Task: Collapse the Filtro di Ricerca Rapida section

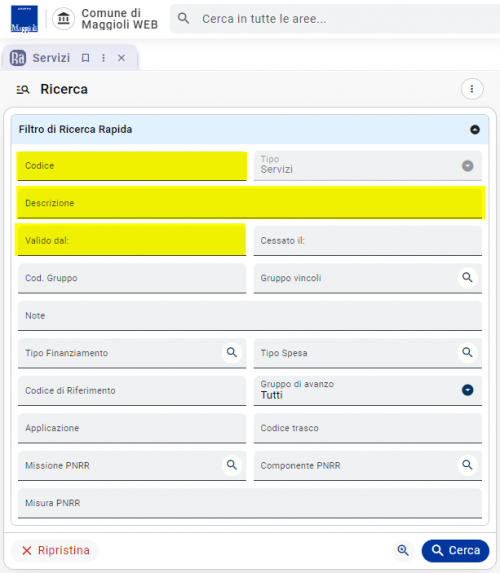Action: (475, 129)
